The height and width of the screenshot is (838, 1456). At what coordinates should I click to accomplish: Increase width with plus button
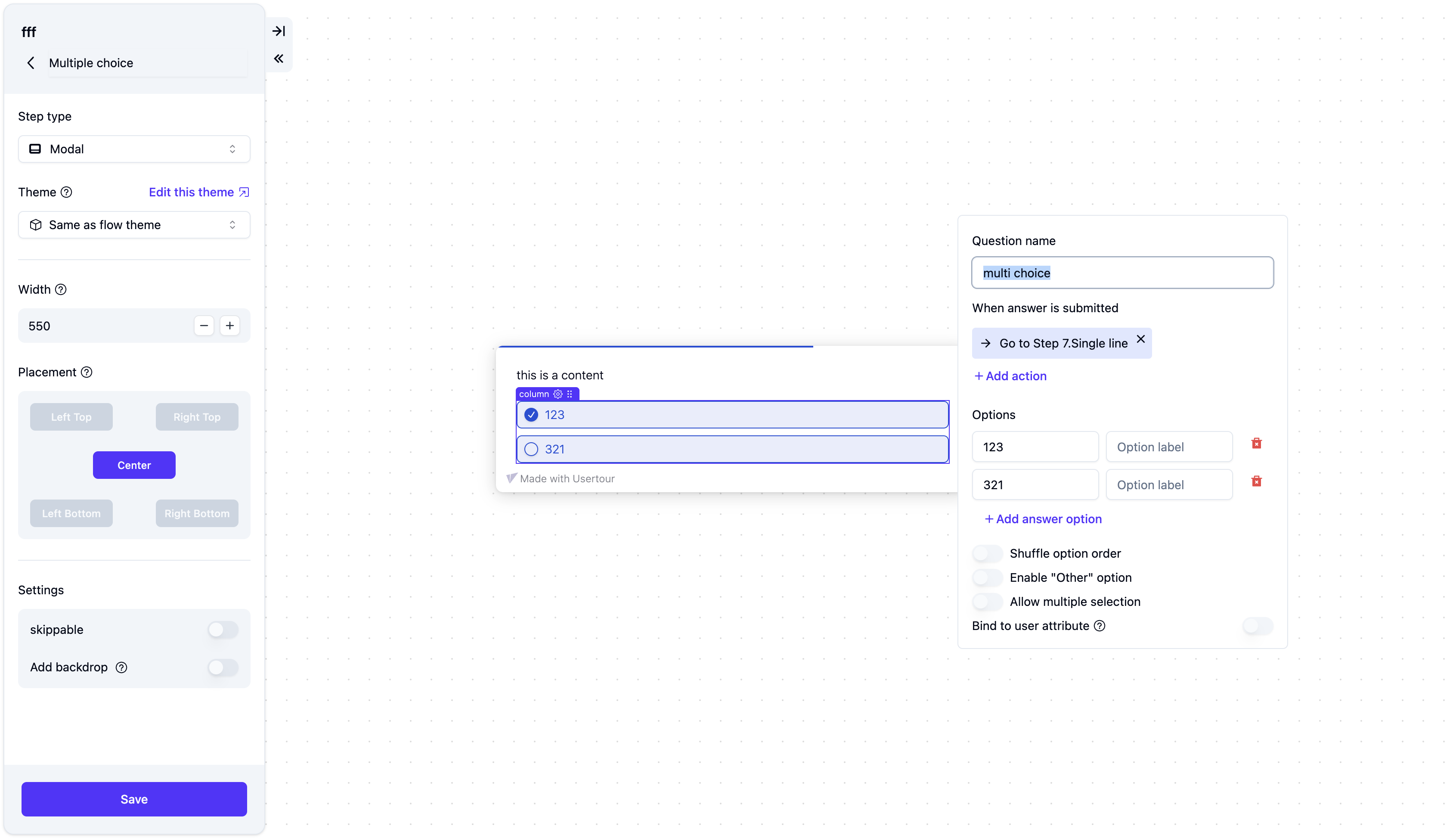229,326
